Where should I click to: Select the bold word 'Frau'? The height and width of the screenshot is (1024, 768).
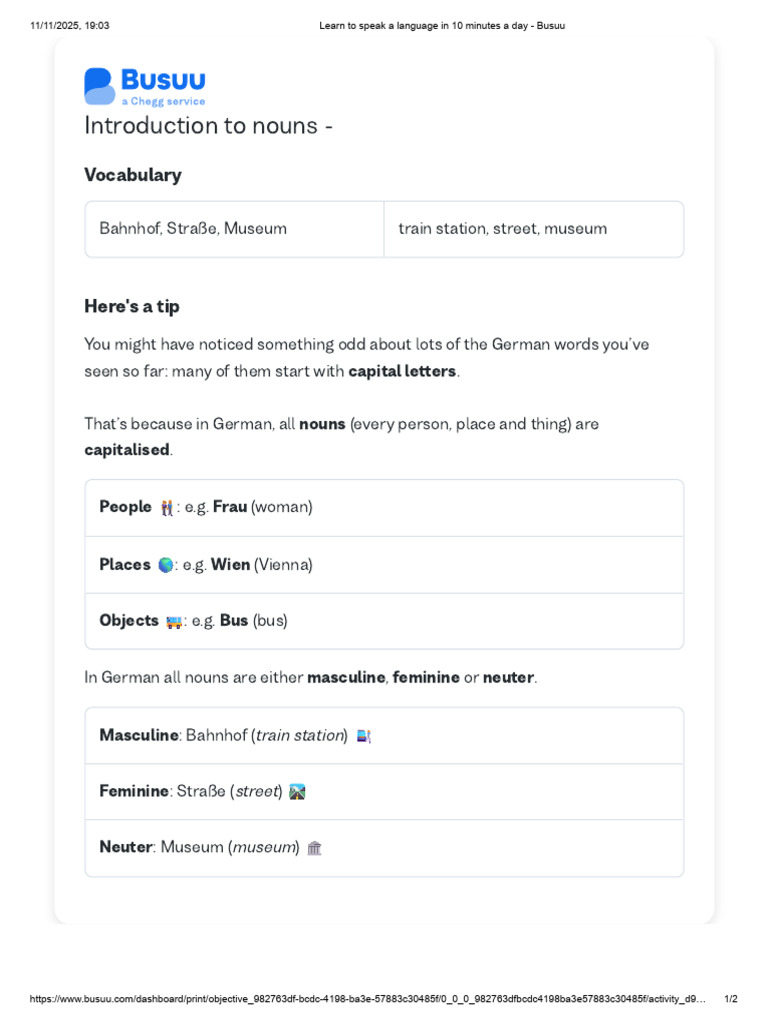click(x=230, y=507)
